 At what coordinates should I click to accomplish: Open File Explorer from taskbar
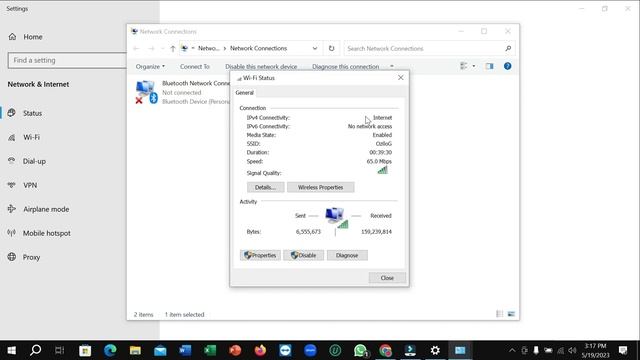[135, 350]
